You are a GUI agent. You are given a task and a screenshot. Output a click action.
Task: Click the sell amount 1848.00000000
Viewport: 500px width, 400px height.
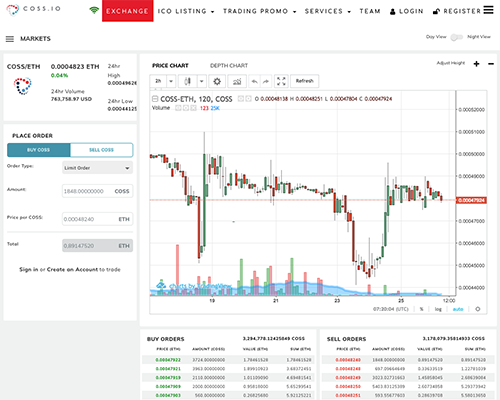pos(389,360)
